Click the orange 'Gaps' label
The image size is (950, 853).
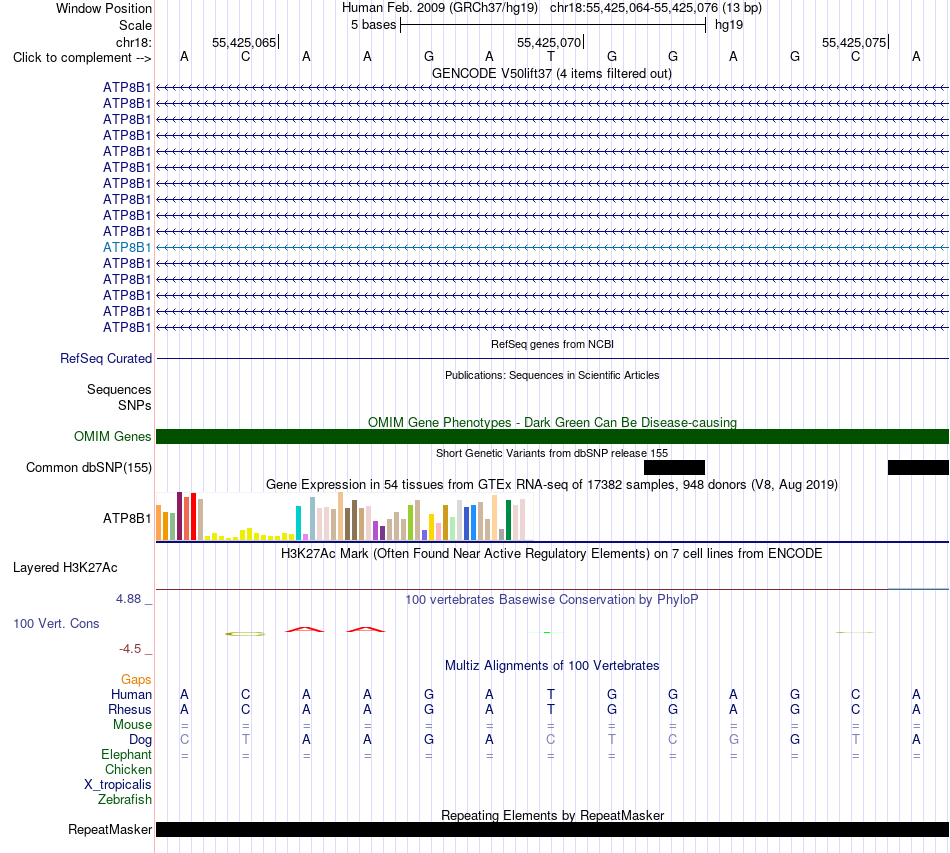coord(136,680)
